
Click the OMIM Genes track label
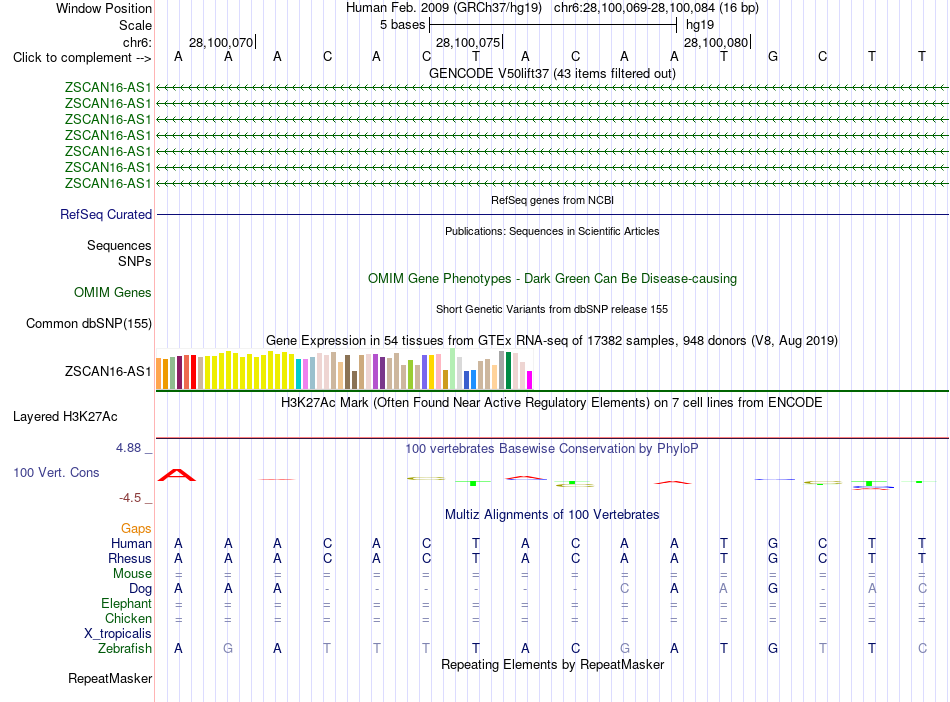pos(113,293)
